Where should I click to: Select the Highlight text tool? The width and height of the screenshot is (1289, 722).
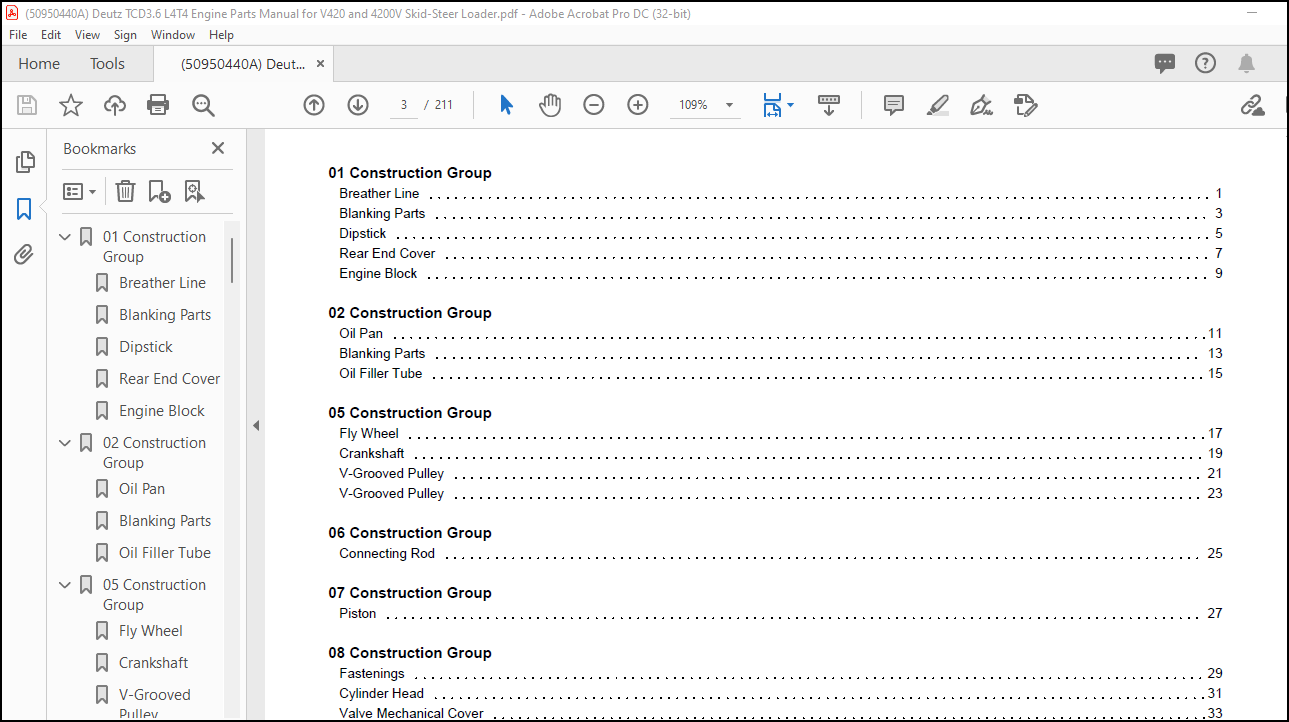pyautogui.click(x=938, y=105)
